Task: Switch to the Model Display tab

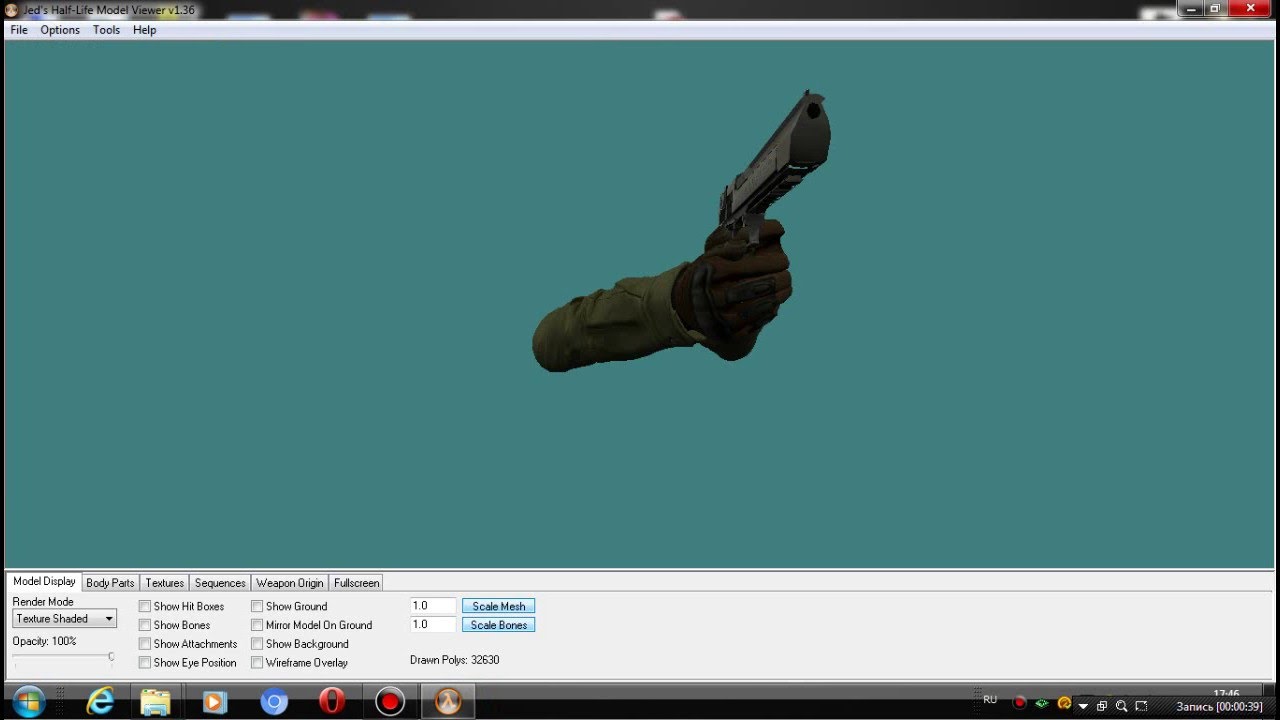Action: point(44,581)
